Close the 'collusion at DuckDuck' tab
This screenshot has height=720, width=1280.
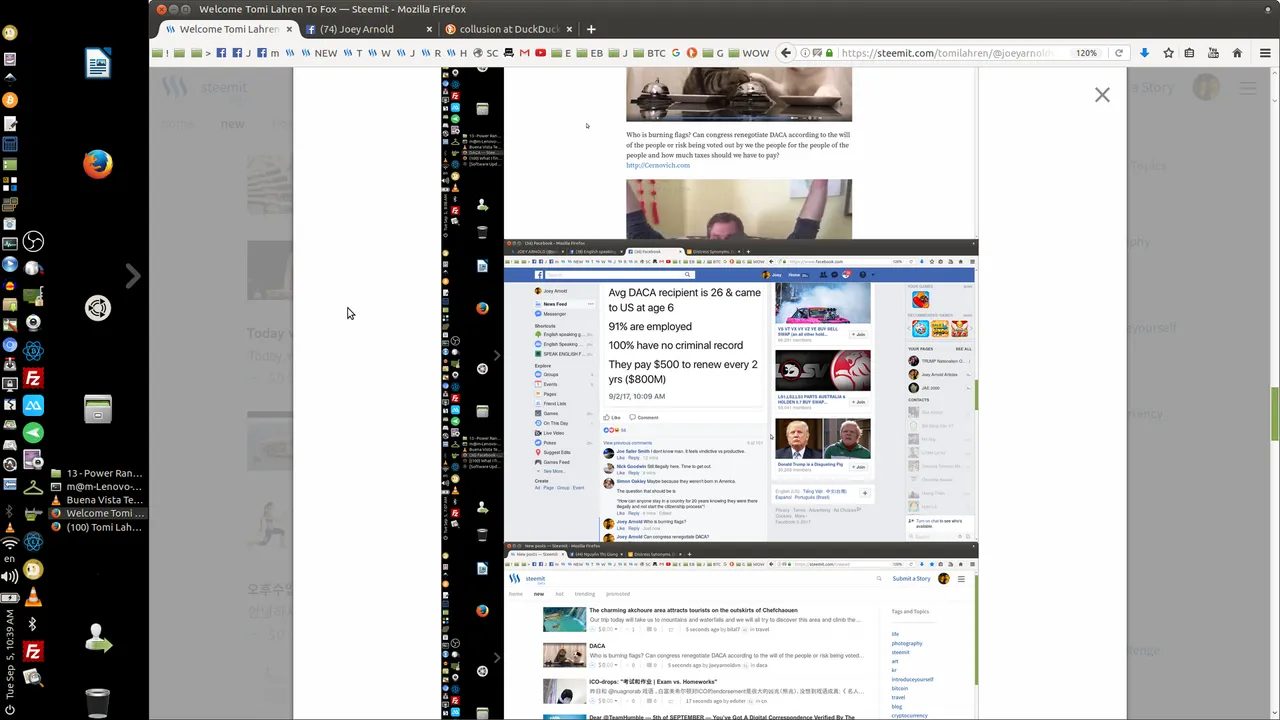[x=569, y=29]
